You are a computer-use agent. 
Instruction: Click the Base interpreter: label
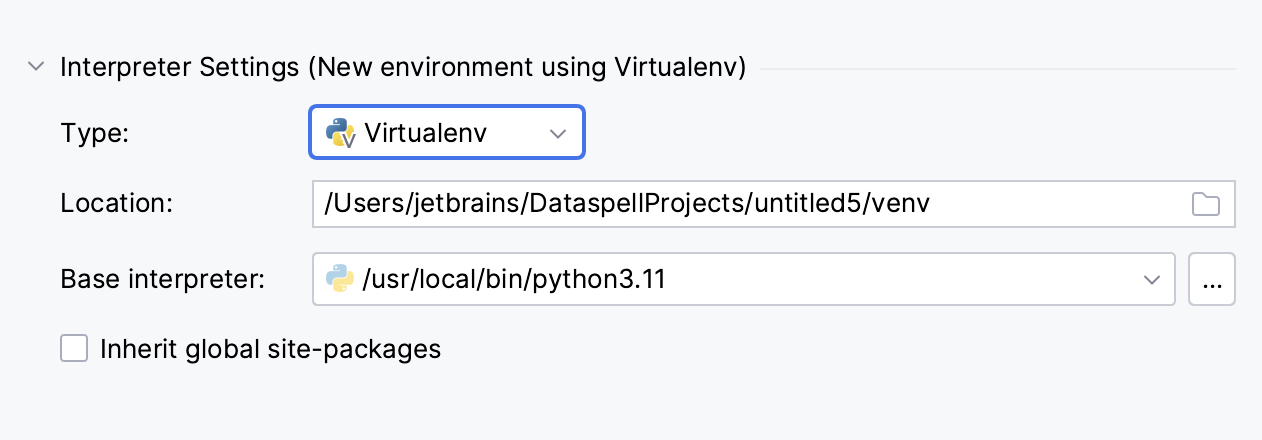[x=162, y=279]
